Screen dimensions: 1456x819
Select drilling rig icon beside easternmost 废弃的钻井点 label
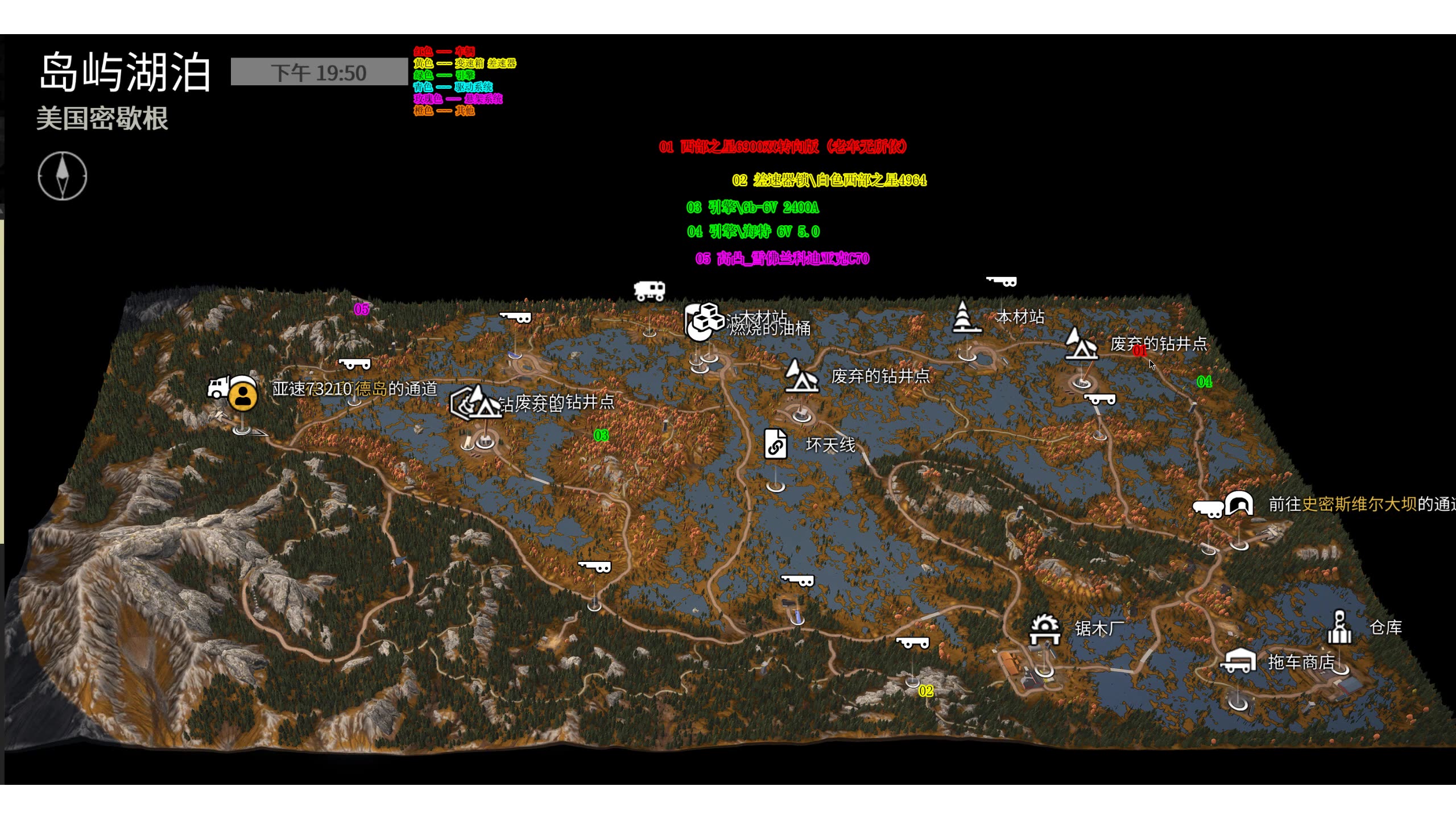point(1081,344)
